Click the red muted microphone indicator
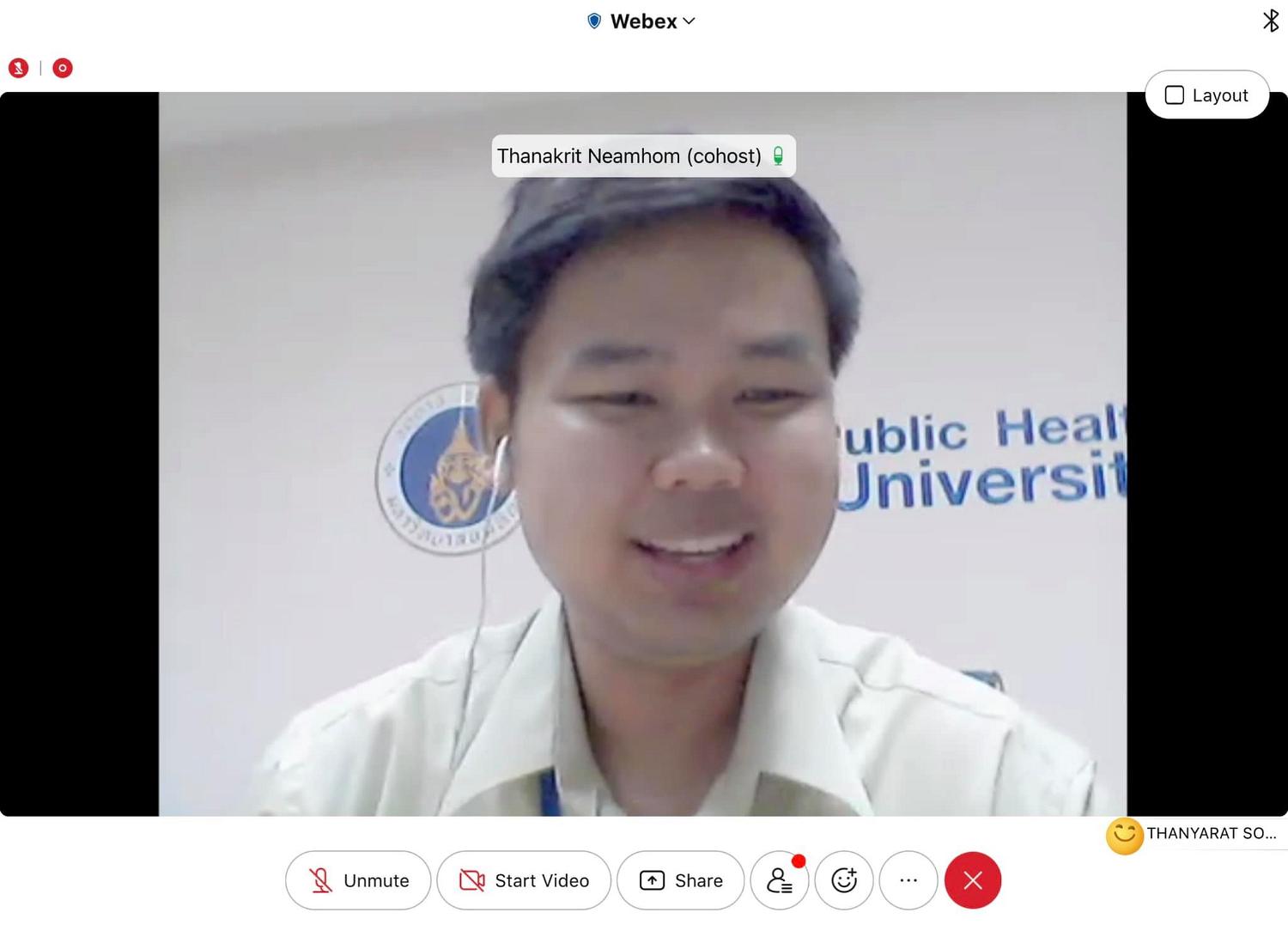 (x=18, y=68)
